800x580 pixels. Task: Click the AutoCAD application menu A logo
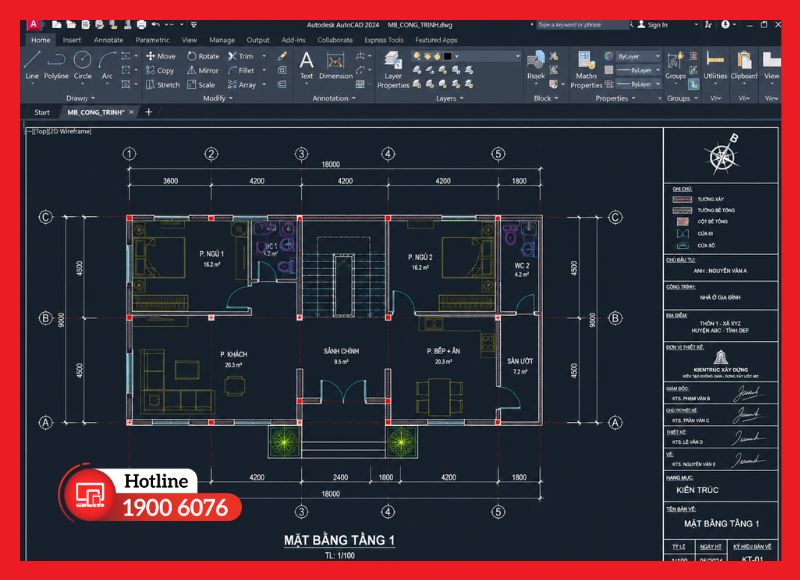pyautogui.click(x=34, y=24)
